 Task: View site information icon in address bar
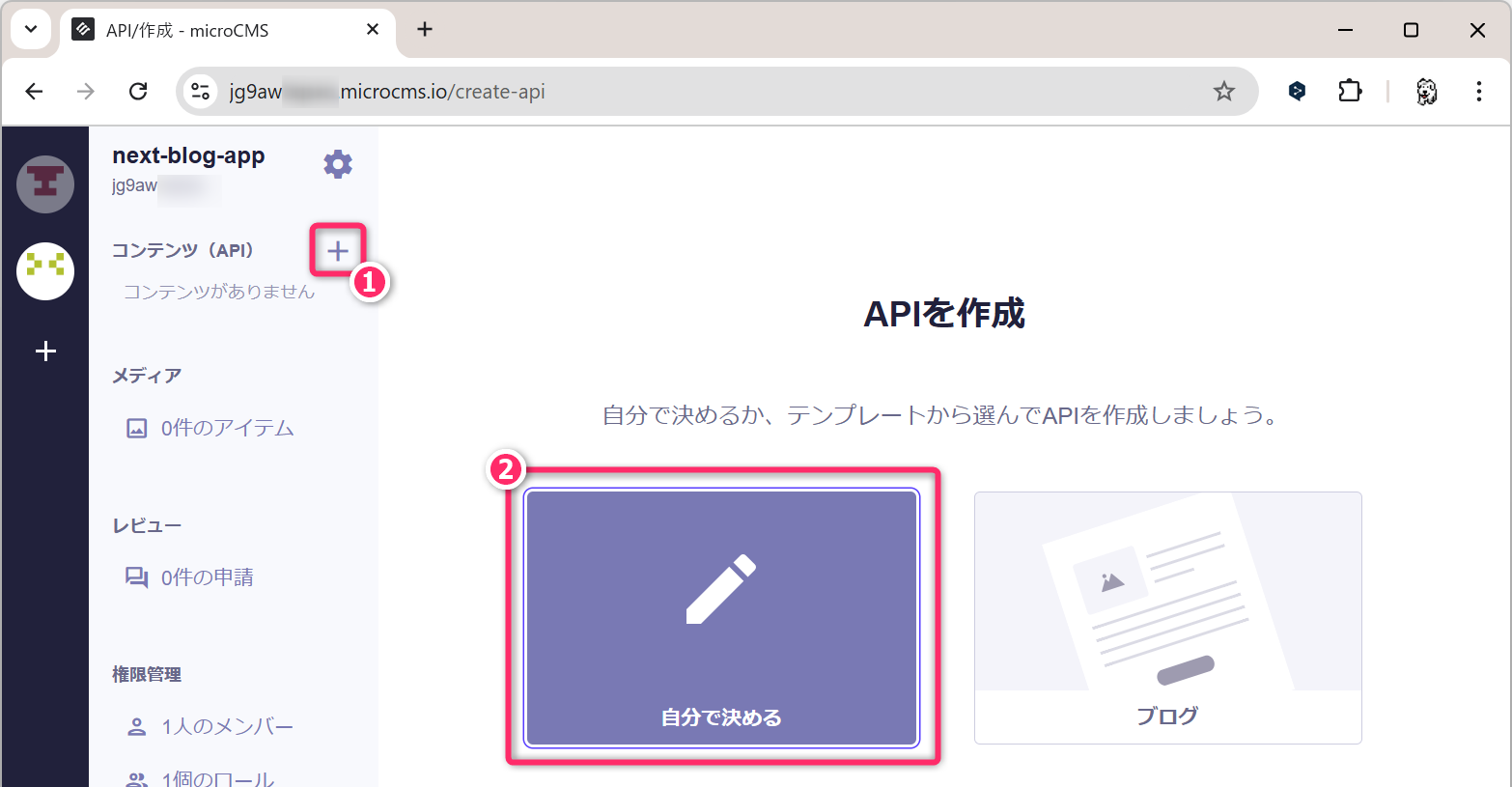coord(201,92)
